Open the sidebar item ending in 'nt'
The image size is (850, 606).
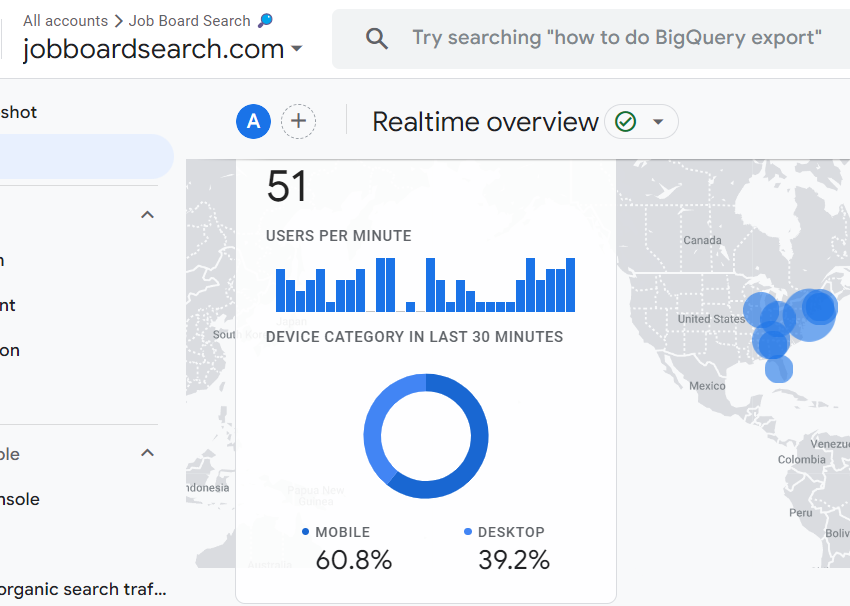coord(8,305)
